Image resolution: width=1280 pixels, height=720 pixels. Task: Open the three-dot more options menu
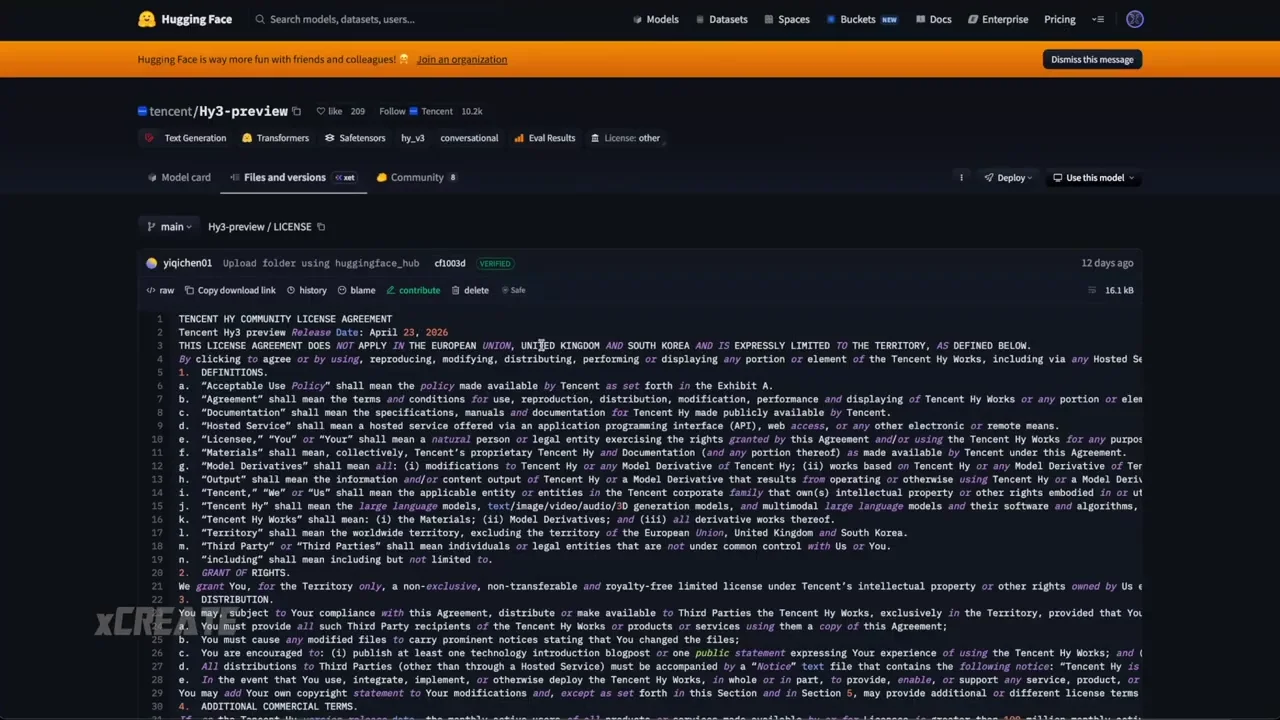tap(961, 178)
